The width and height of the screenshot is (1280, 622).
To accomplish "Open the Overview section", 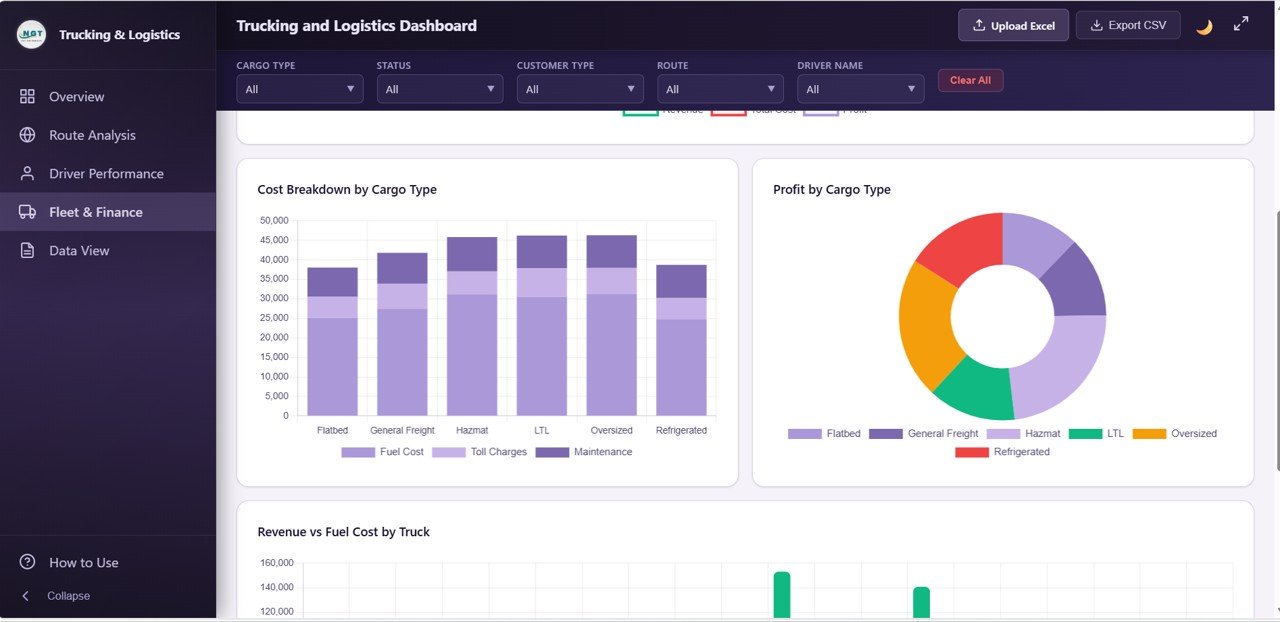I will (75, 96).
